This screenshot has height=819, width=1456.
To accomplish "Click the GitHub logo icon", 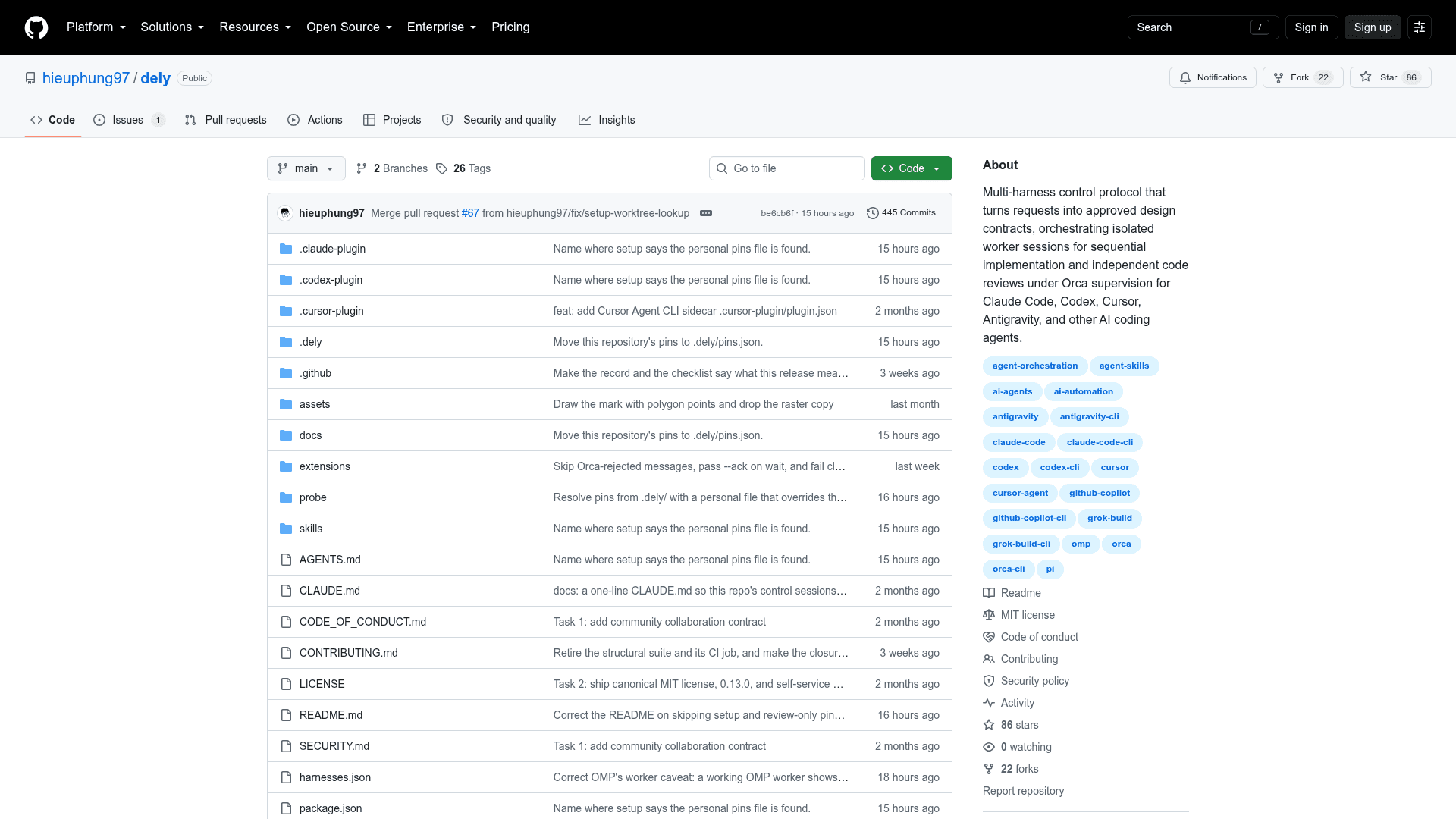I will coord(36,27).
